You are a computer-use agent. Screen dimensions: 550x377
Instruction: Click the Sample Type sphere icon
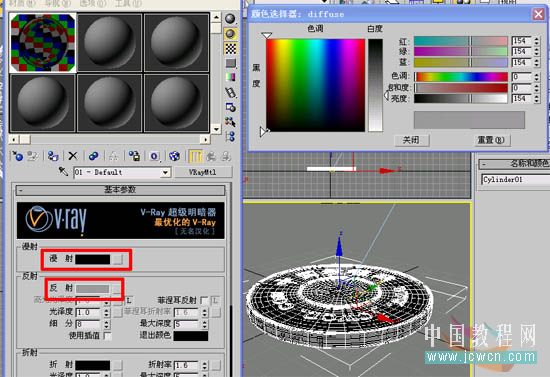coord(230,19)
